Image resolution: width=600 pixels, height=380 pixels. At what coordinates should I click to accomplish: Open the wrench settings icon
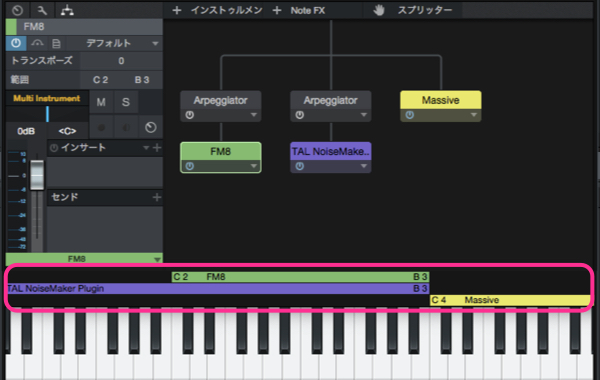point(42,10)
